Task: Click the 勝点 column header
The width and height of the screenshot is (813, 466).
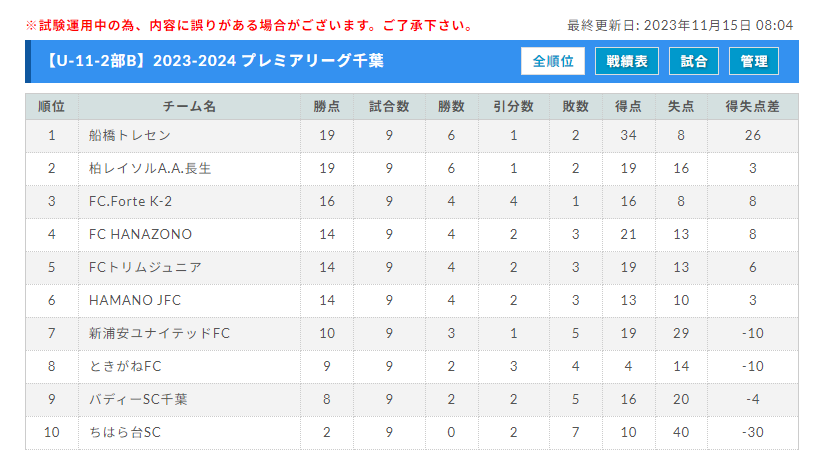Action: 327,107
